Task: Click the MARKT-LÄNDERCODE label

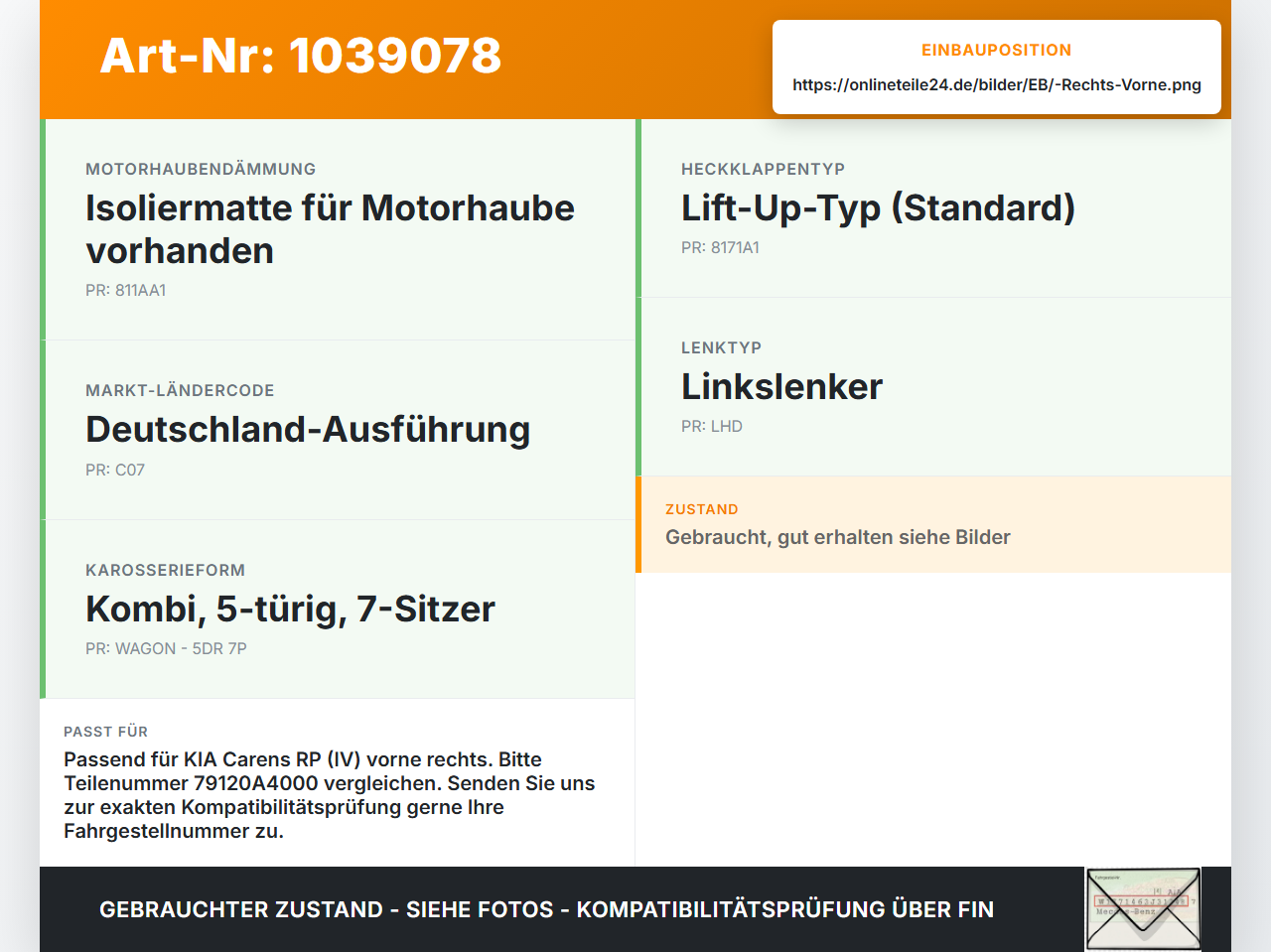Action: pyautogui.click(x=180, y=390)
